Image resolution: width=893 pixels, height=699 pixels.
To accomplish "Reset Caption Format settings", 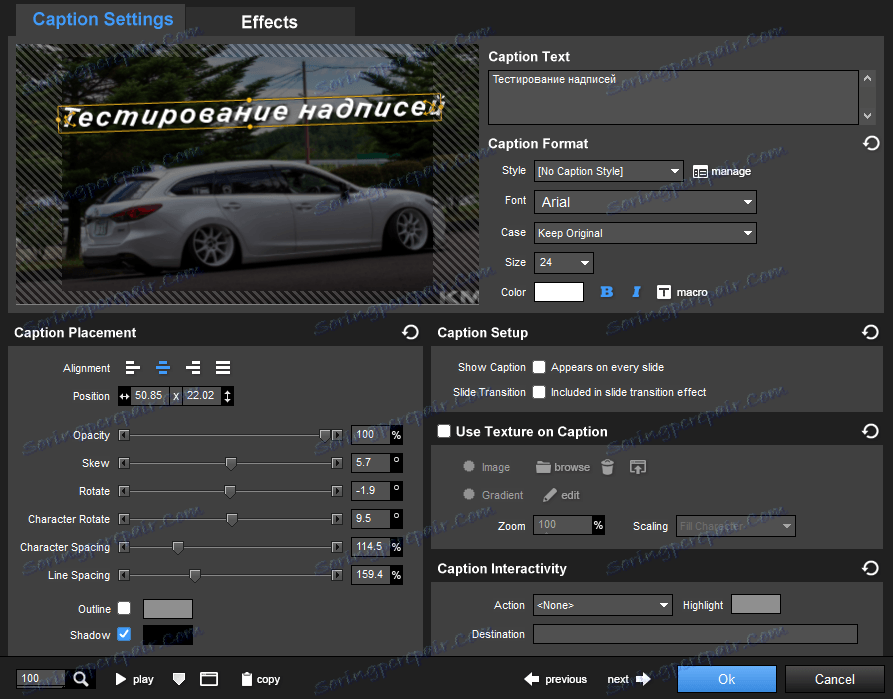I will click(871, 143).
